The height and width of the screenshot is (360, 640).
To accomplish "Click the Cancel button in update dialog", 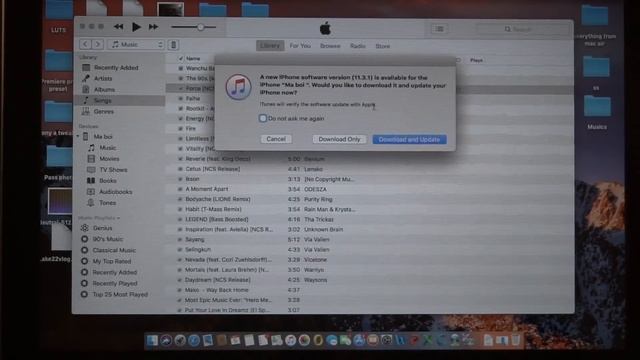I will point(276,139).
